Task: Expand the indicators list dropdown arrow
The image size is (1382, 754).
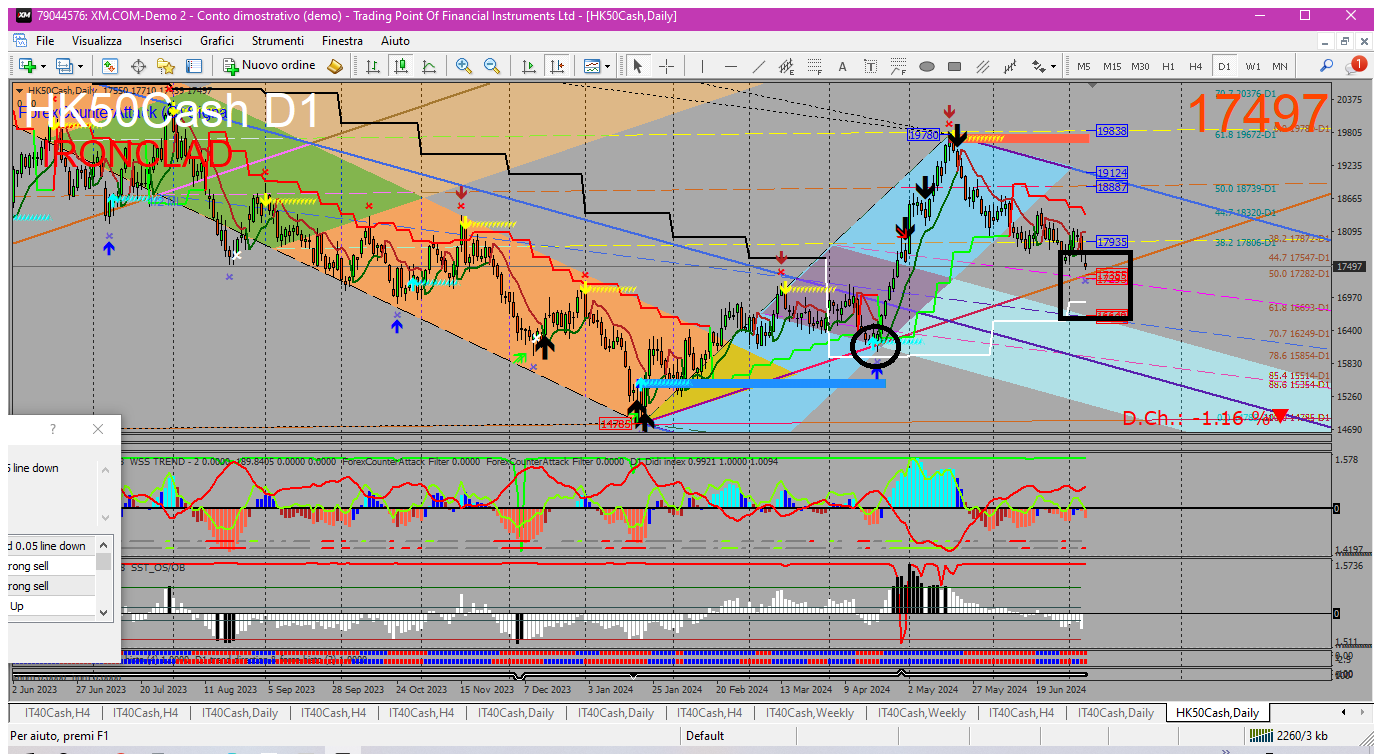Action: coord(606,67)
